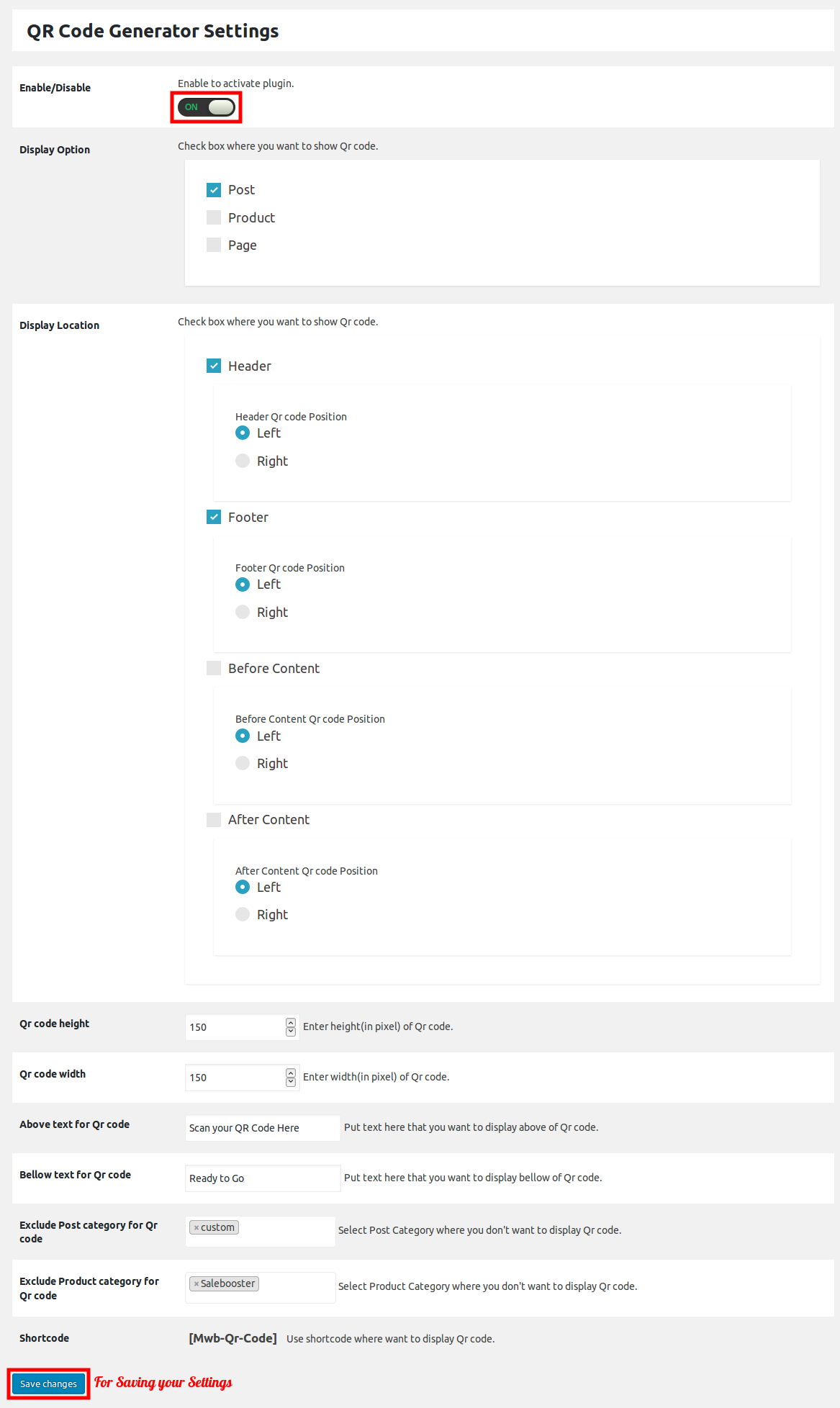Remove the 'custom' tag from excluded post categories

pyautogui.click(x=197, y=1228)
